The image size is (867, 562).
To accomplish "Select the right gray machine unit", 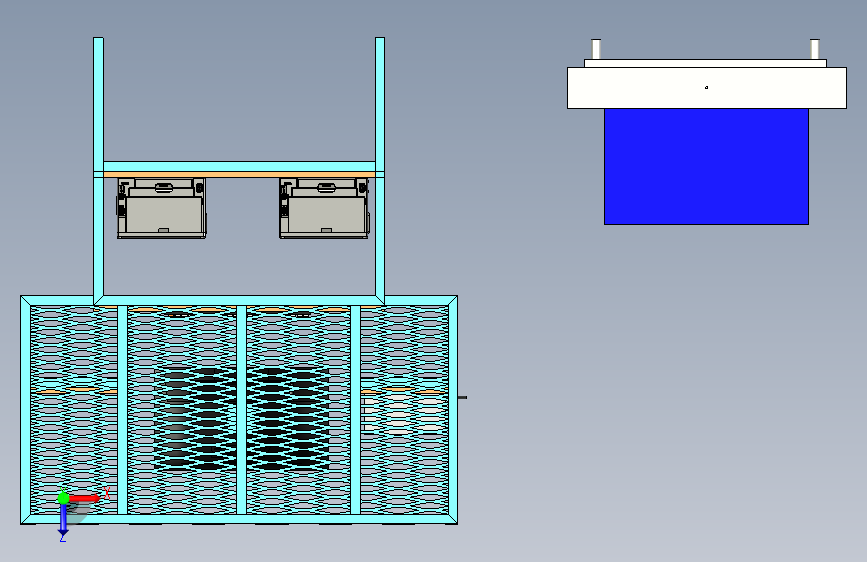I will coord(324,208).
